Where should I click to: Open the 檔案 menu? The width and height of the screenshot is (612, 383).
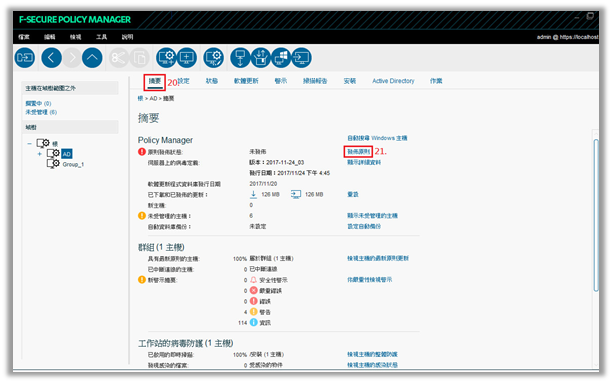pyautogui.click(x=24, y=37)
